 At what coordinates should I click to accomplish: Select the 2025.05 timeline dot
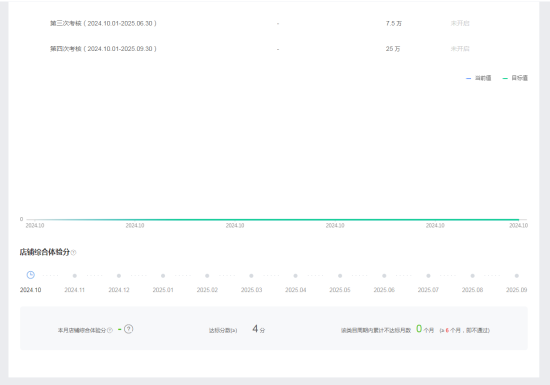tap(340, 276)
